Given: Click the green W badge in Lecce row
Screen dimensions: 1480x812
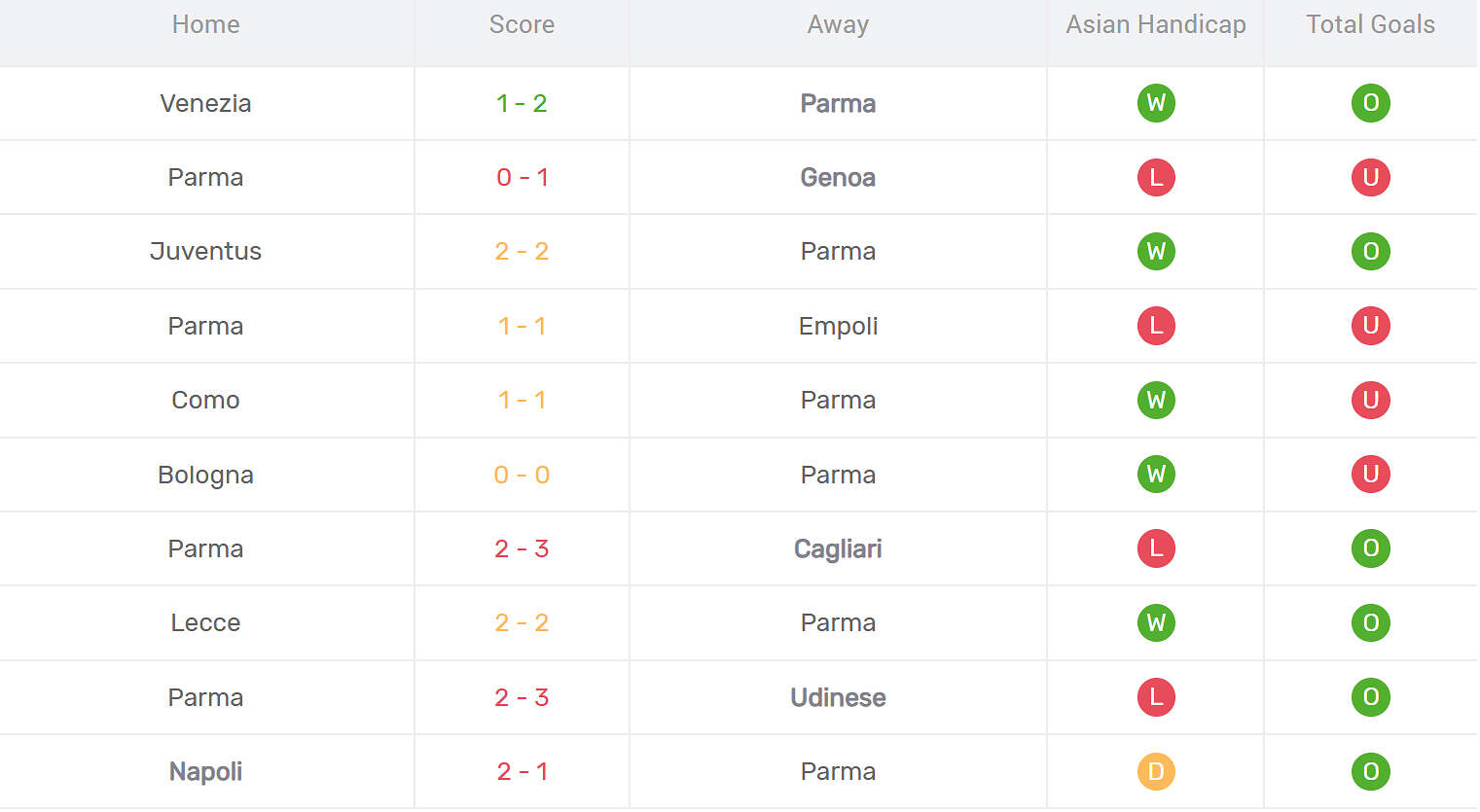Looking at the screenshot, I should [1156, 622].
